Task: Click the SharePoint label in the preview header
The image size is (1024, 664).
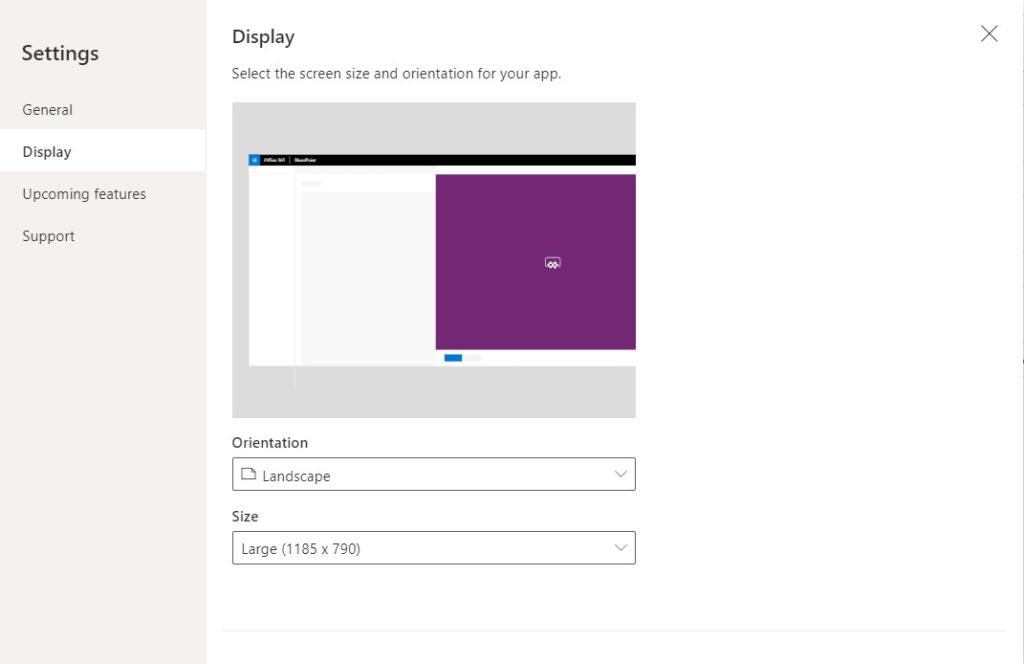Action: (x=305, y=160)
